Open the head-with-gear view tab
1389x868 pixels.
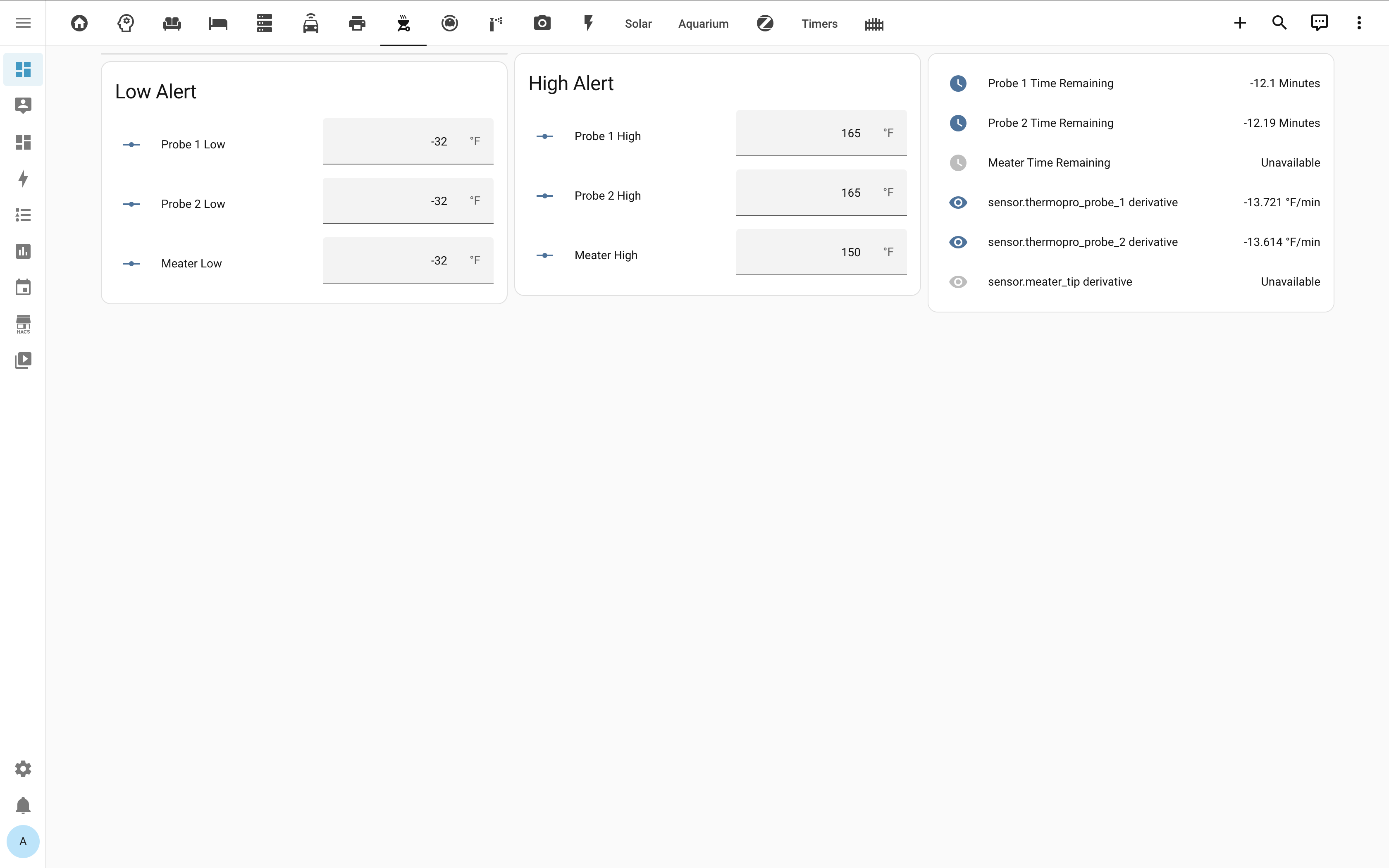[x=126, y=23]
